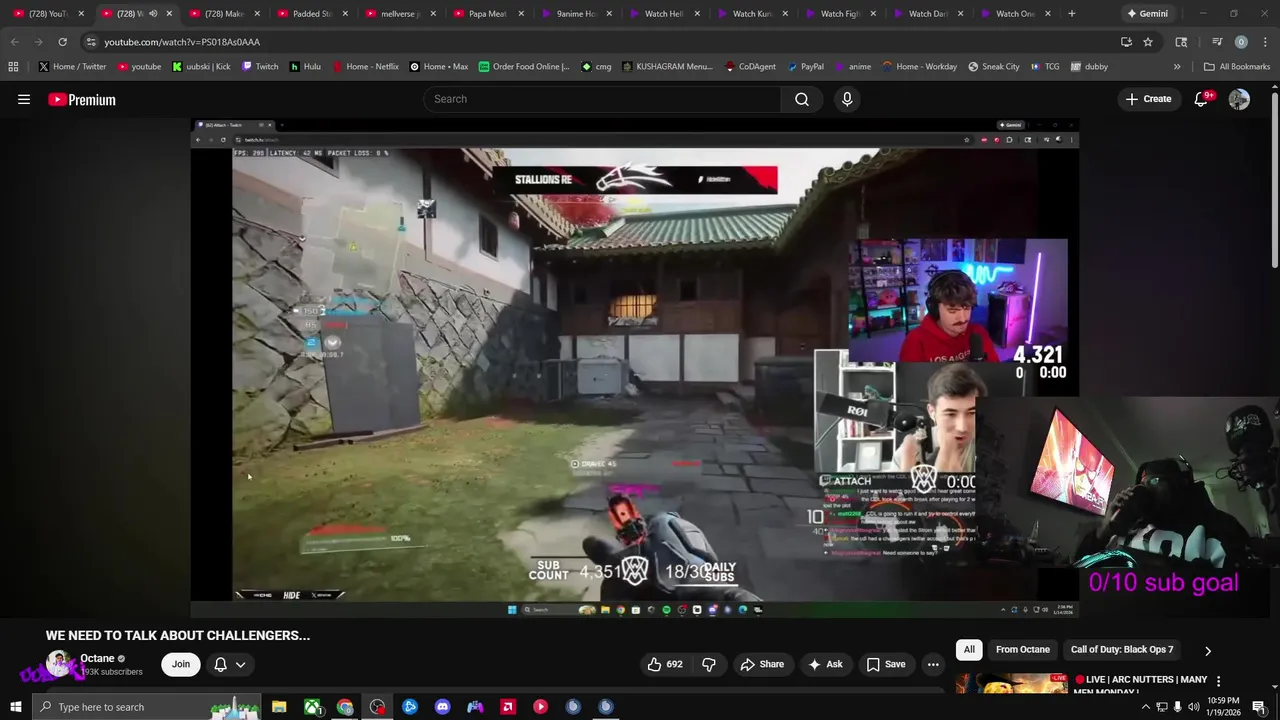This screenshot has width=1280, height=720.
Task: Mute the audio-playing YouTube tab
Action: click(153, 14)
